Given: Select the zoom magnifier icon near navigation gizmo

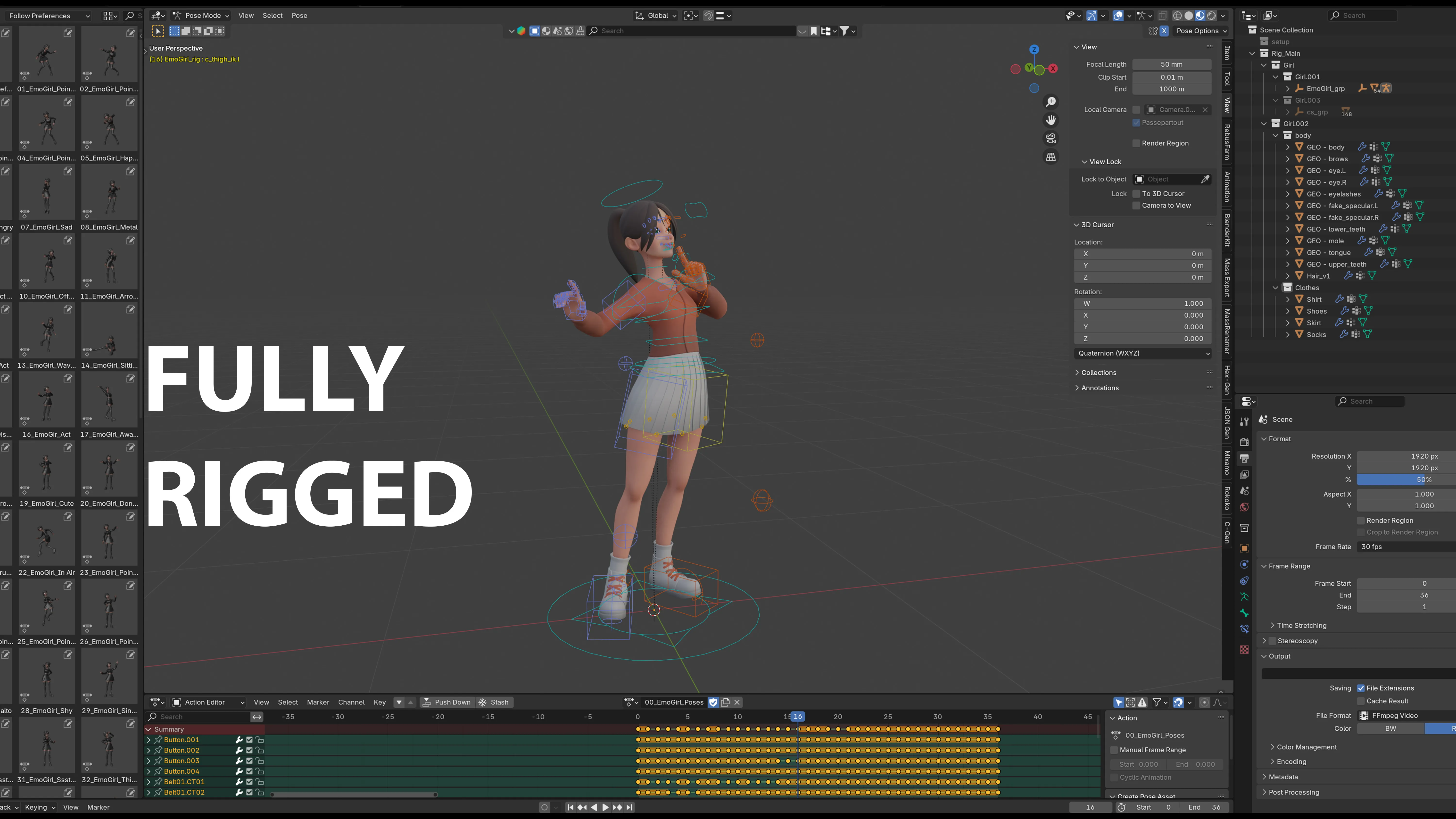Looking at the screenshot, I should (1051, 101).
